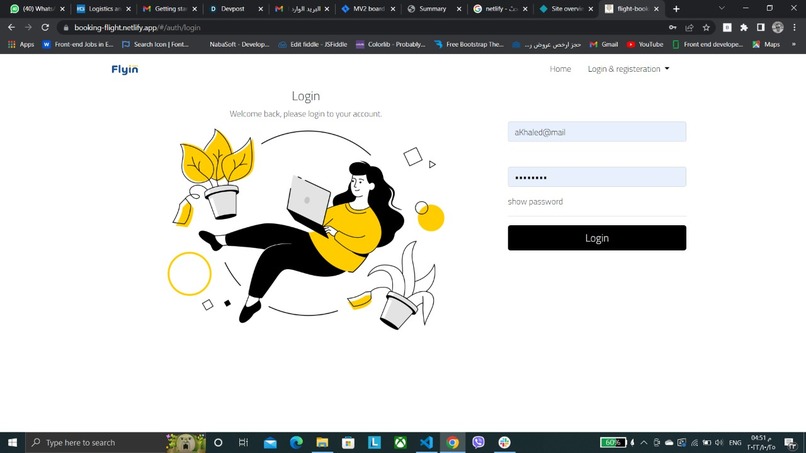Open the Chrome extensions puzzle icon
This screenshot has height=453, width=806.
[744, 27]
